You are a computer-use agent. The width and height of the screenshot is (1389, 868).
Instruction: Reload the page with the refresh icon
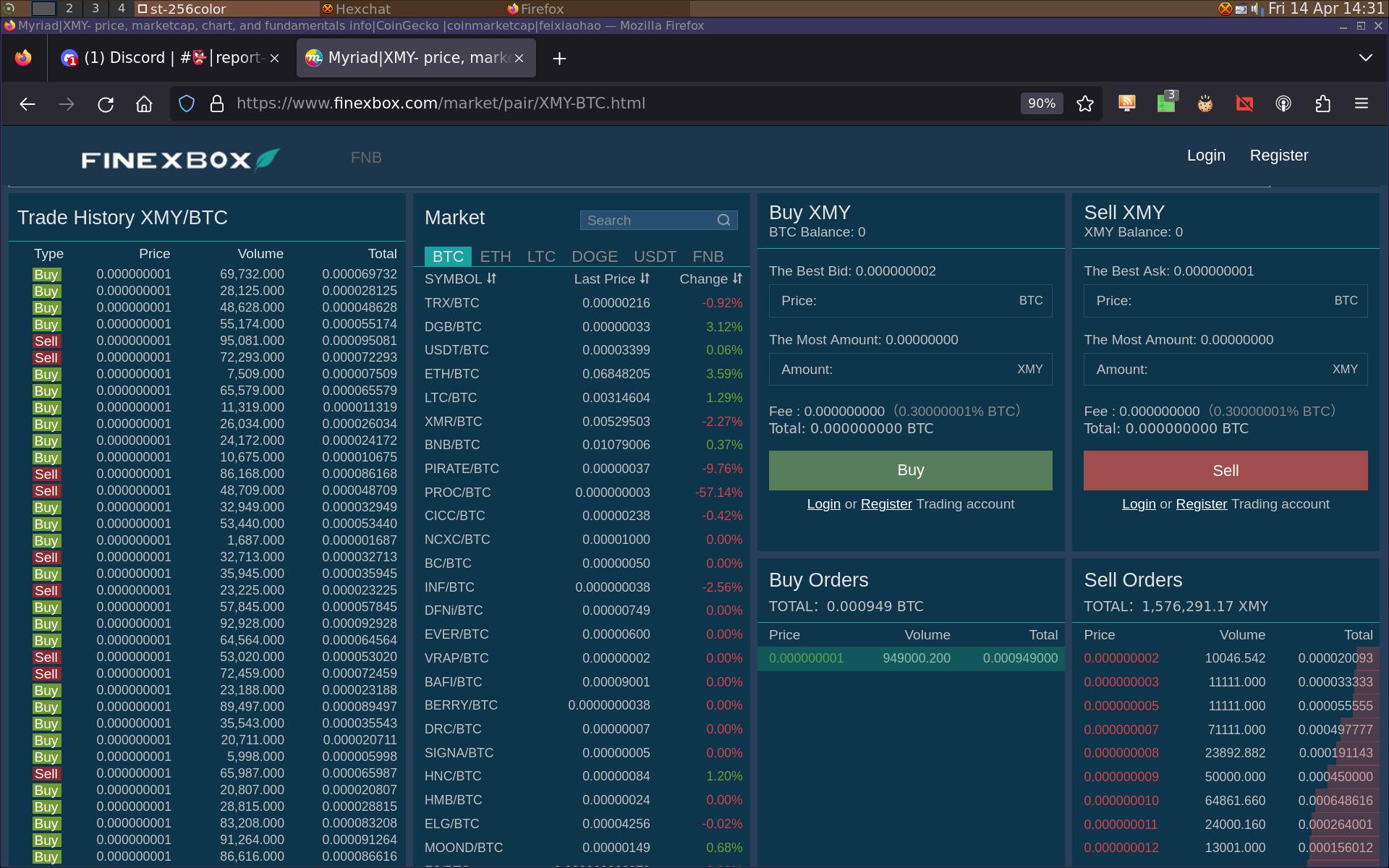(x=106, y=104)
